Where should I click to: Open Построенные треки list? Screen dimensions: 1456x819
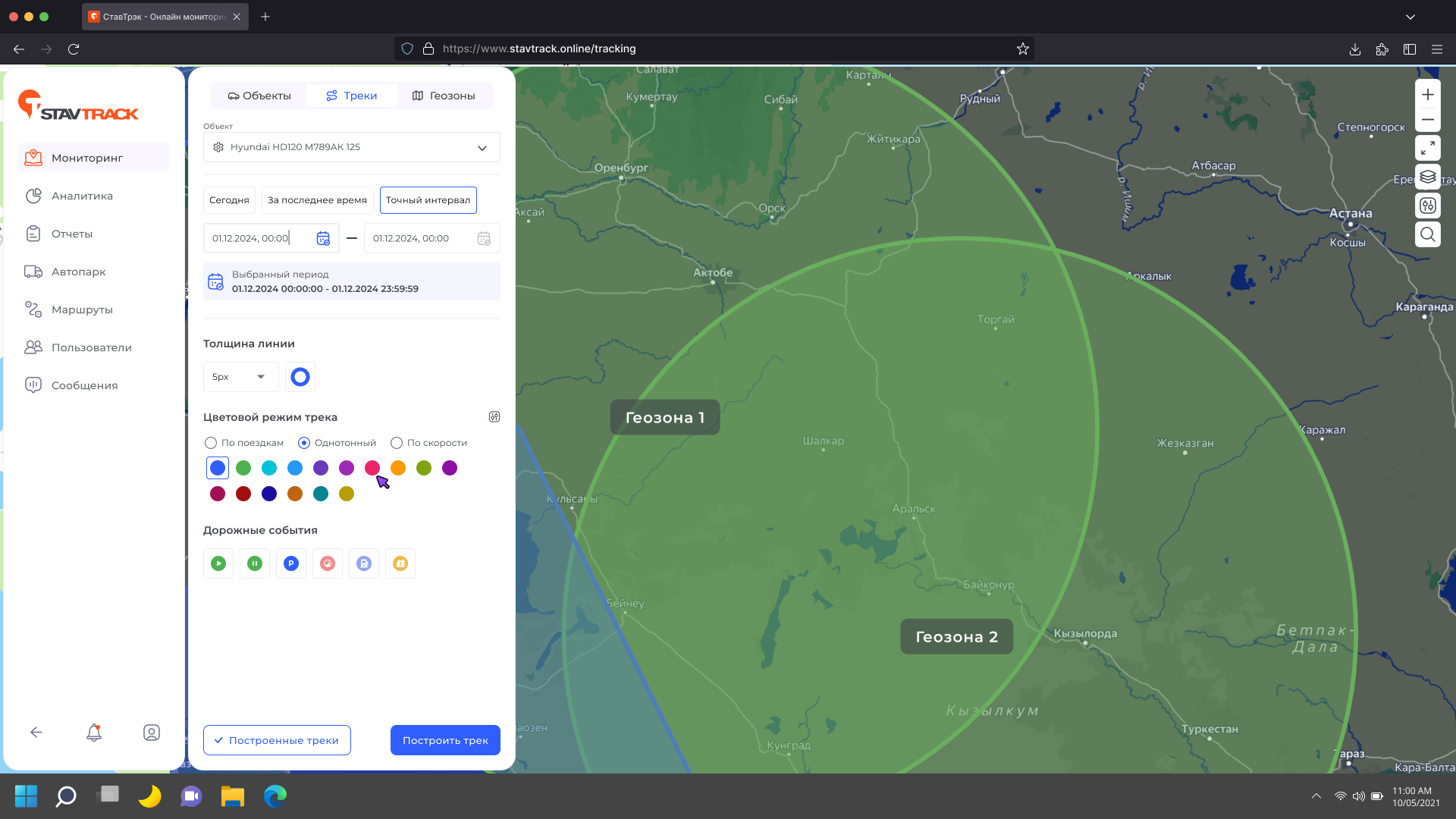(277, 740)
